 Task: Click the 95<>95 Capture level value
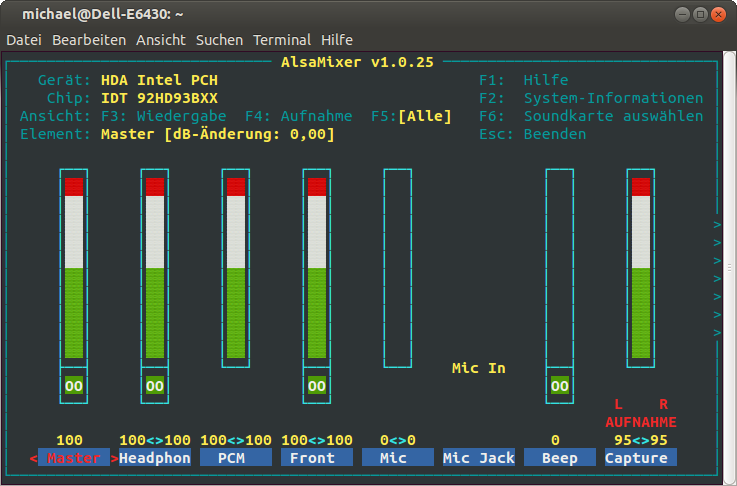pos(641,440)
